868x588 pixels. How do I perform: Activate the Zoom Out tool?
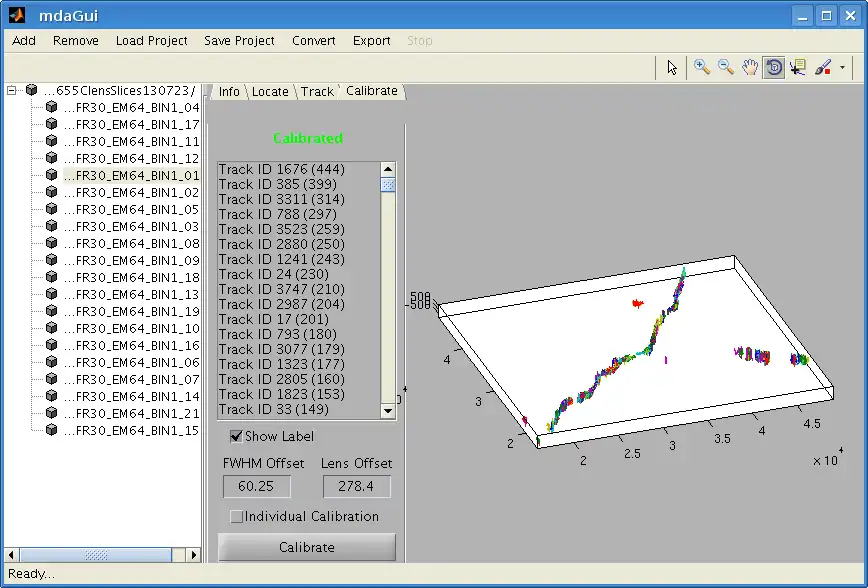726,67
